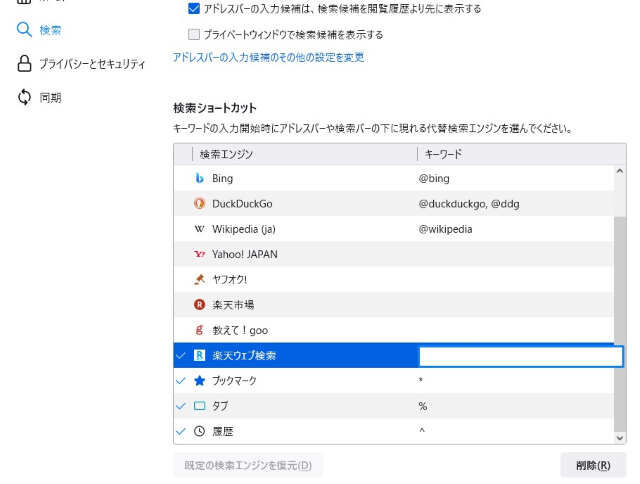Image resolution: width=640 pixels, height=484 pixels.
Task: Toggle the checkmark for ブックマーク
Action: click(x=180, y=381)
